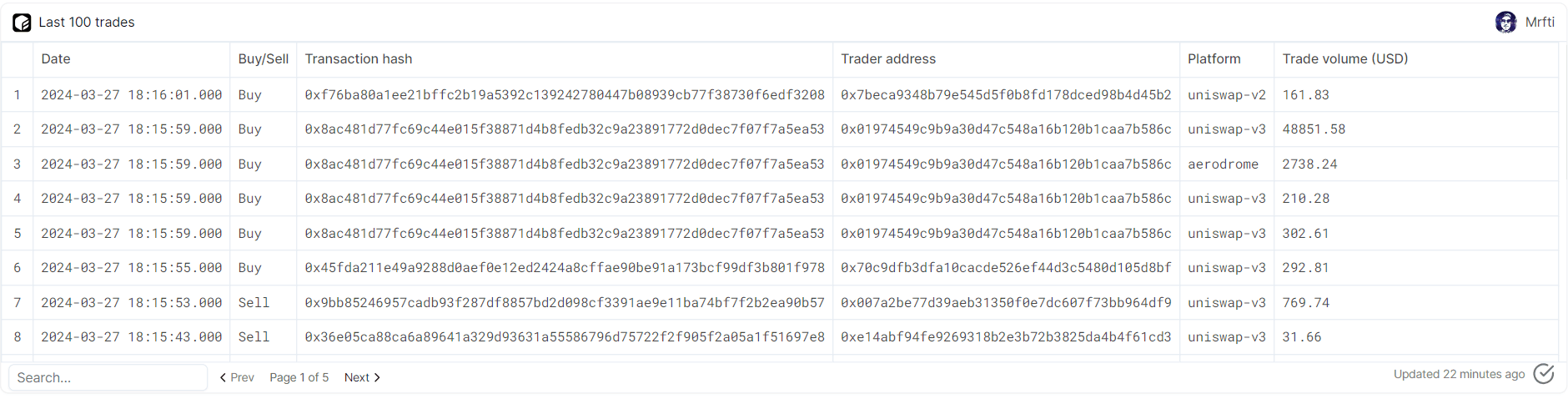Click the Trader address column header
The image size is (1568, 399).
(888, 59)
